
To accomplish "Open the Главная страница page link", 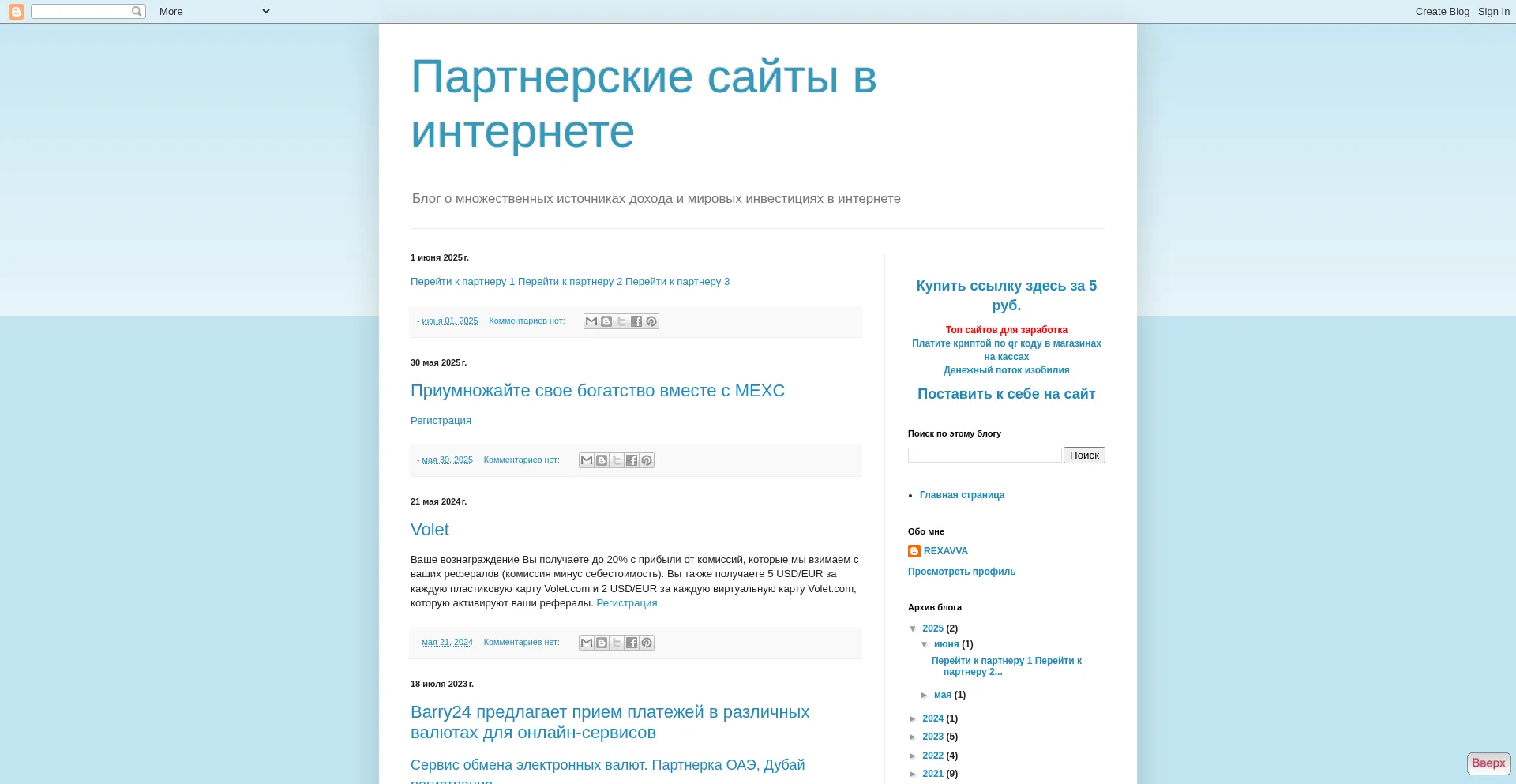I will tap(962, 495).
